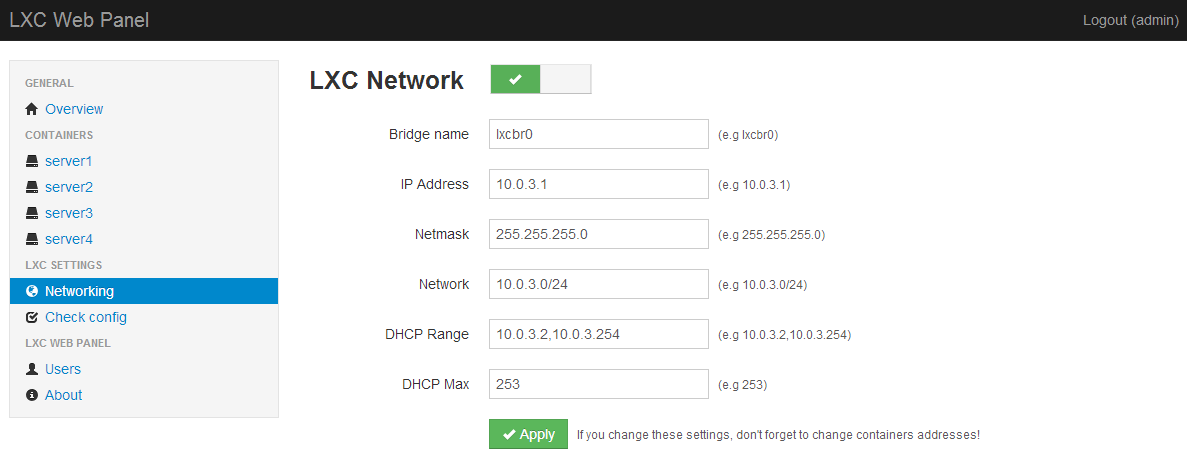Screen dimensions: 1187x468
Task: Click the DHCP Max input field
Action: pos(598,384)
